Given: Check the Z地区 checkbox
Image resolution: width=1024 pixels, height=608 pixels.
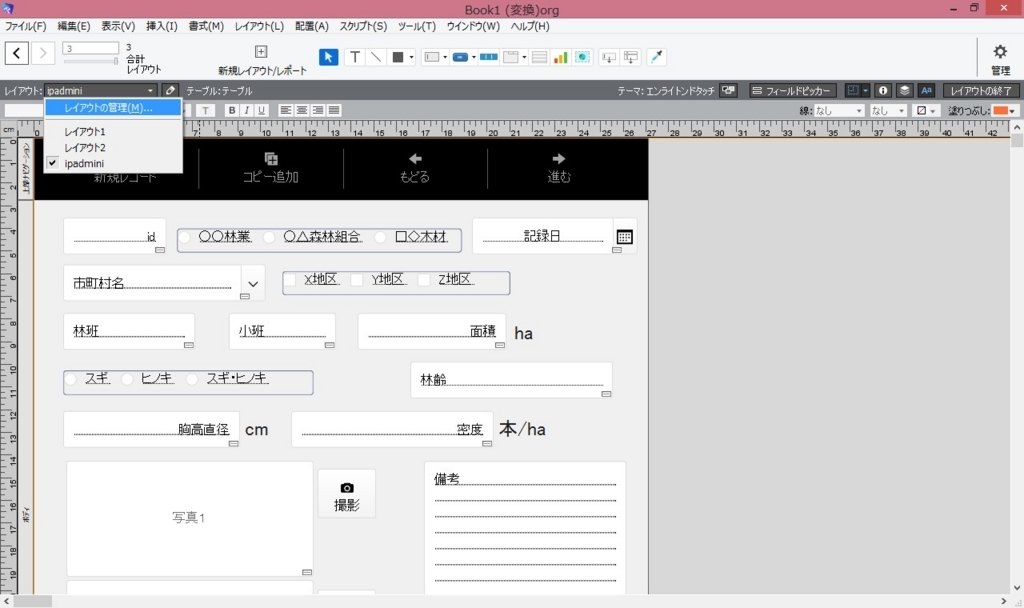Looking at the screenshot, I should [424, 280].
